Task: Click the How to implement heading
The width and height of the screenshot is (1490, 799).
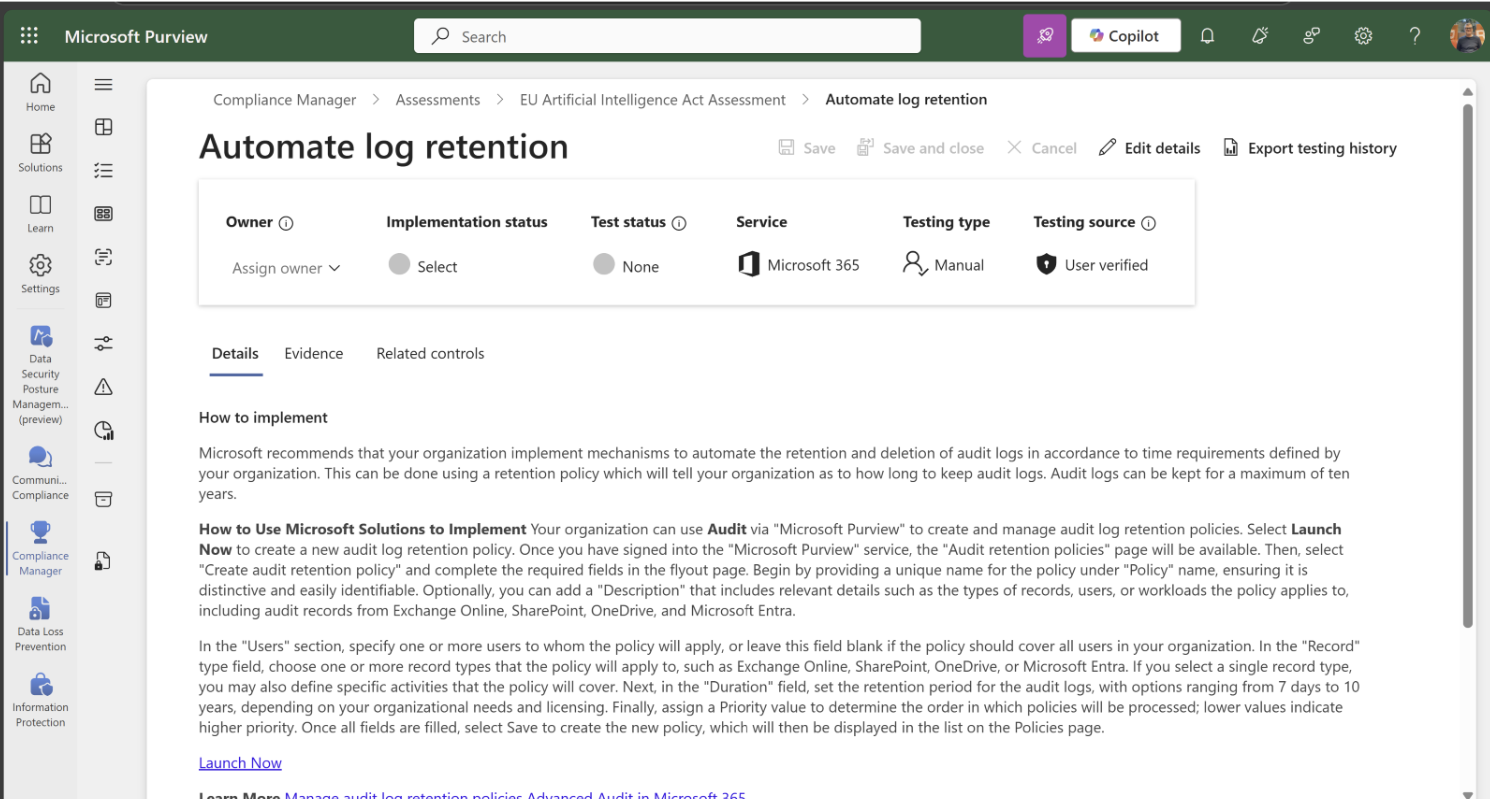Action: click(x=263, y=417)
